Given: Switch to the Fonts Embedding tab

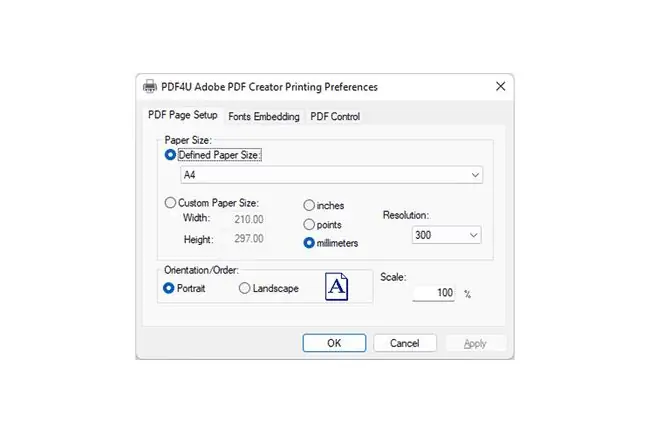Looking at the screenshot, I should pyautogui.click(x=264, y=116).
